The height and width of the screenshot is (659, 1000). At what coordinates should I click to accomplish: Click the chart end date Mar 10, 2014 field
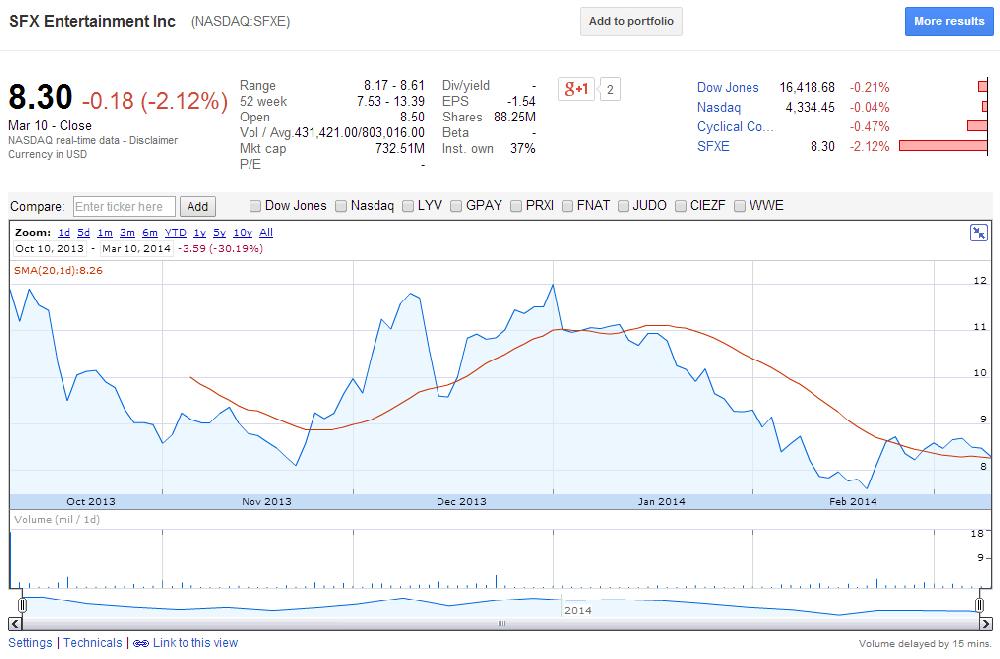point(136,249)
